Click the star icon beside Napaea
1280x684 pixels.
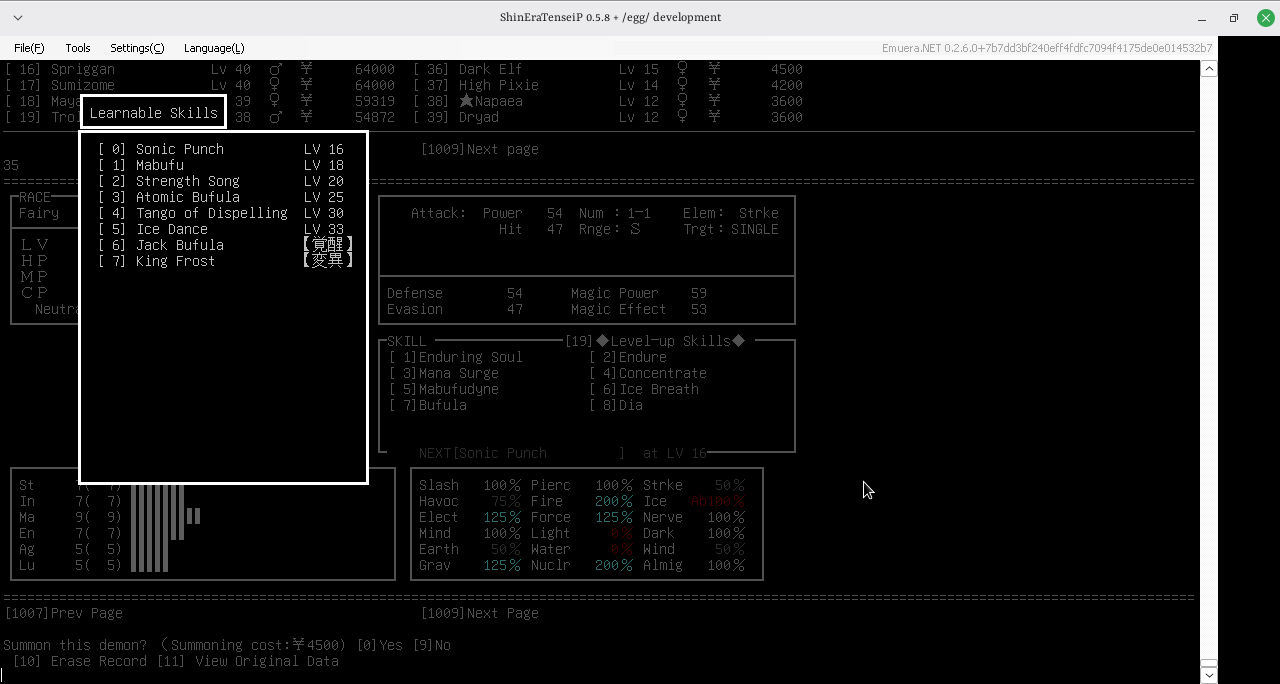[466, 101]
